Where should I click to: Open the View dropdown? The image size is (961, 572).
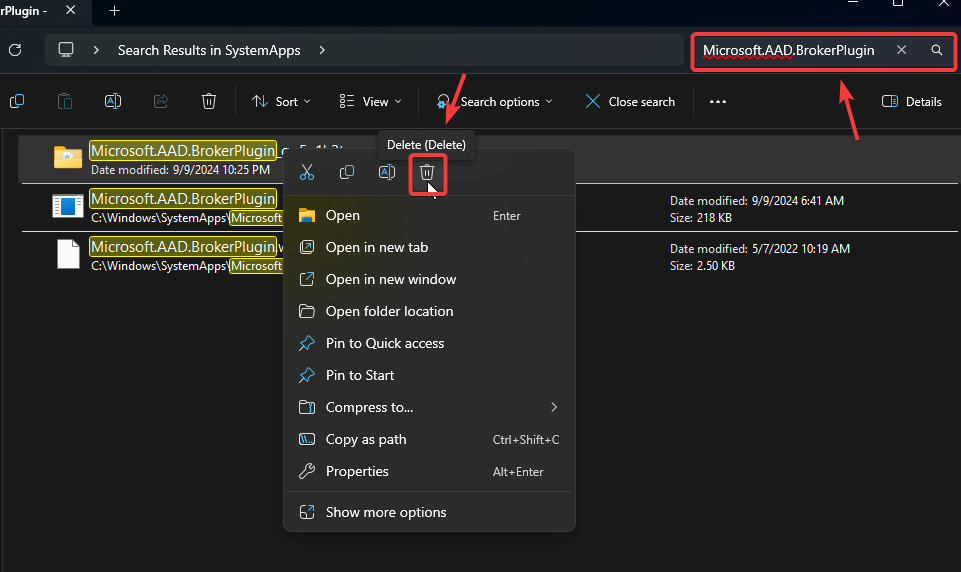(370, 101)
